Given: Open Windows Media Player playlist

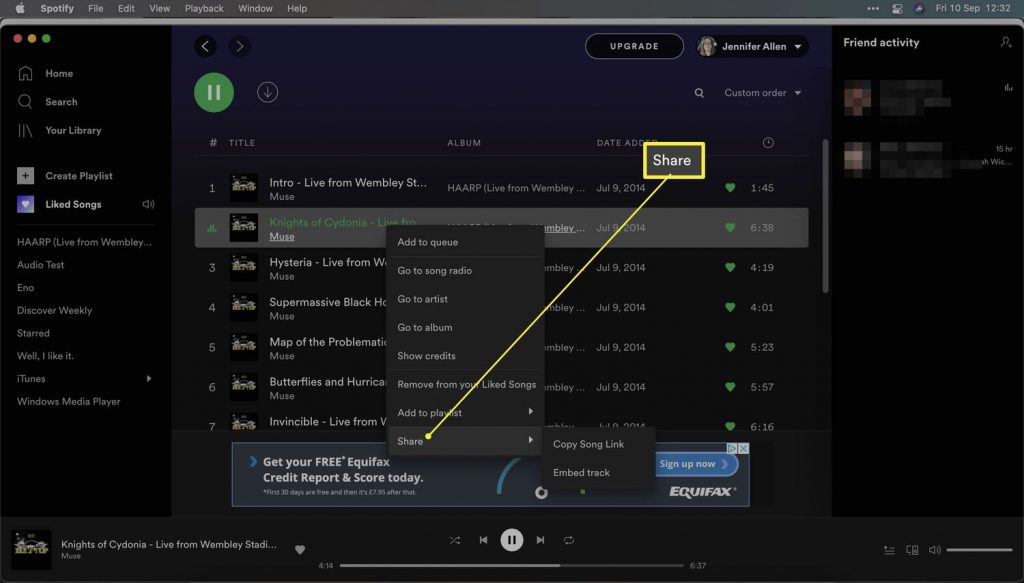Looking at the screenshot, I should 69,402.
